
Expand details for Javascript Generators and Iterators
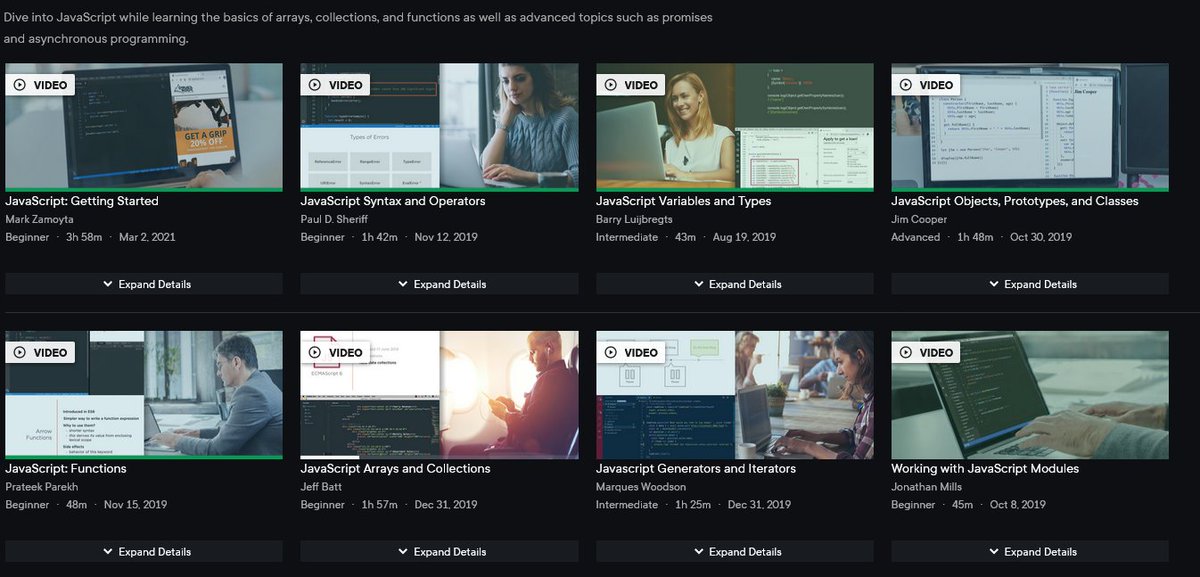pyautogui.click(x=735, y=551)
